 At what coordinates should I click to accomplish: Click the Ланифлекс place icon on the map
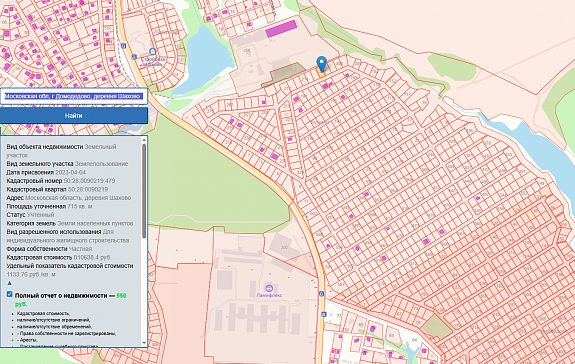[x=269, y=288]
